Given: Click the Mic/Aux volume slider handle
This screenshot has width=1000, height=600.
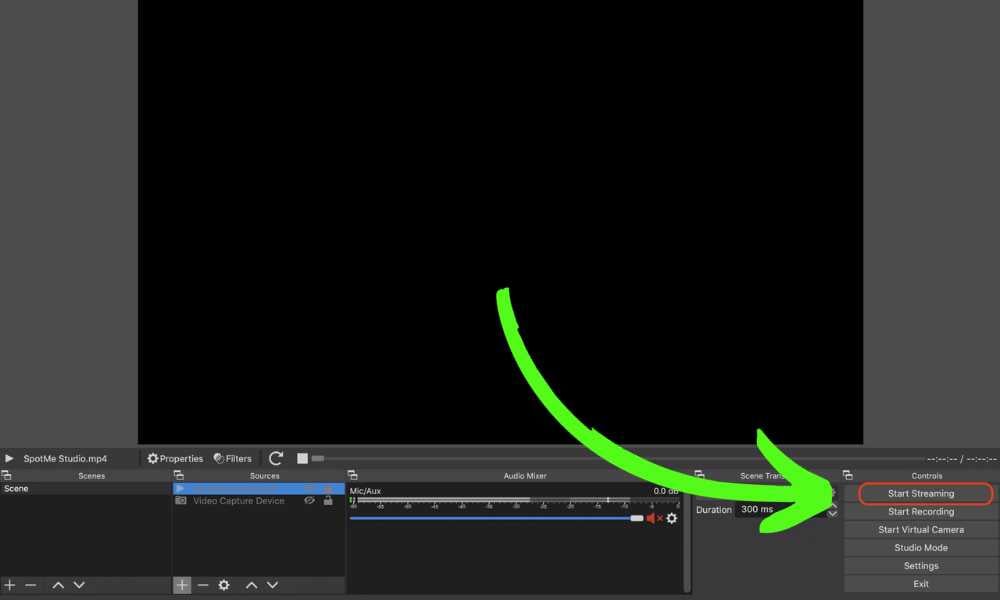Looking at the screenshot, I should pyautogui.click(x=637, y=518).
